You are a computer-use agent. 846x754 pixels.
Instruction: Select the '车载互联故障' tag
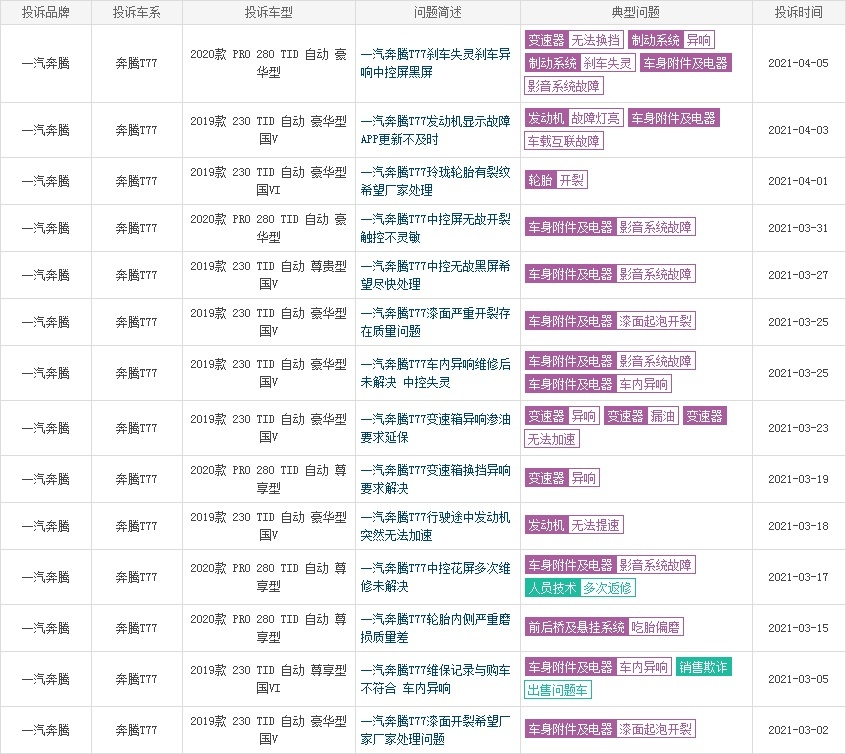[x=564, y=141]
